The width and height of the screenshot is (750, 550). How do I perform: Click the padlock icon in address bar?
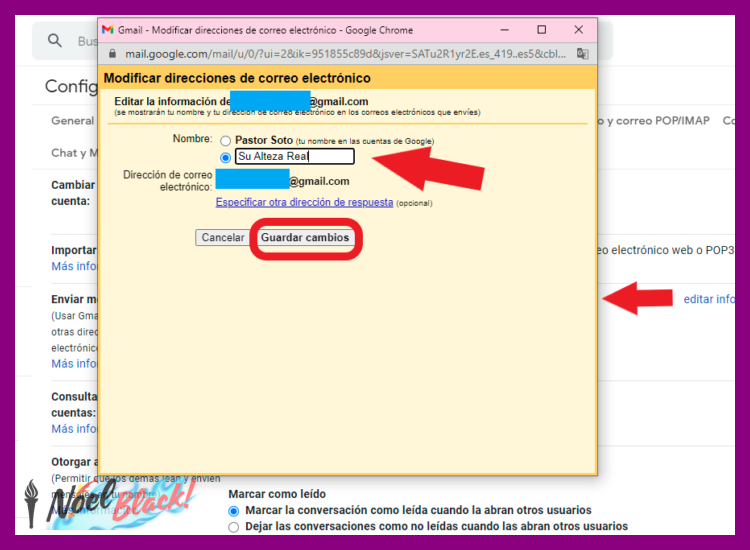pyautogui.click(x=112, y=54)
